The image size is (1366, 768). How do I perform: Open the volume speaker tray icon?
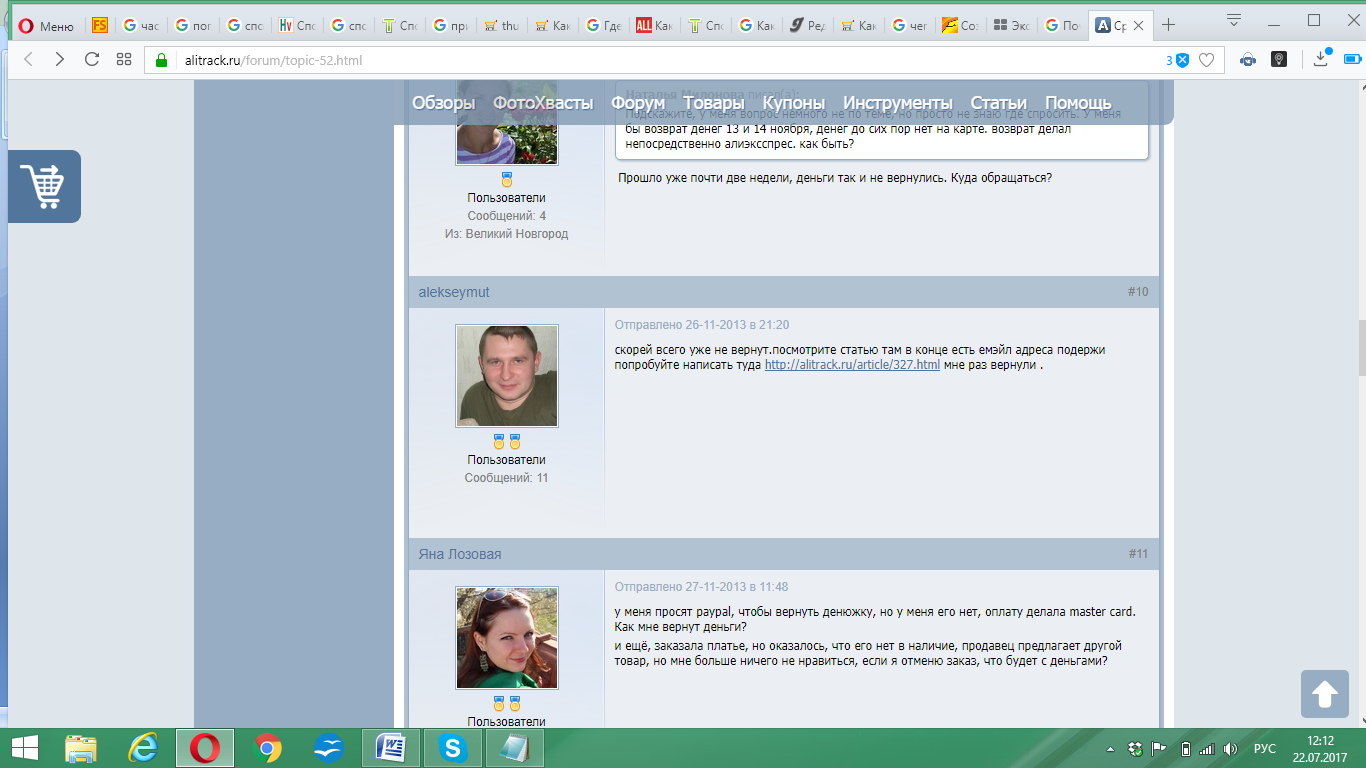coord(1230,749)
